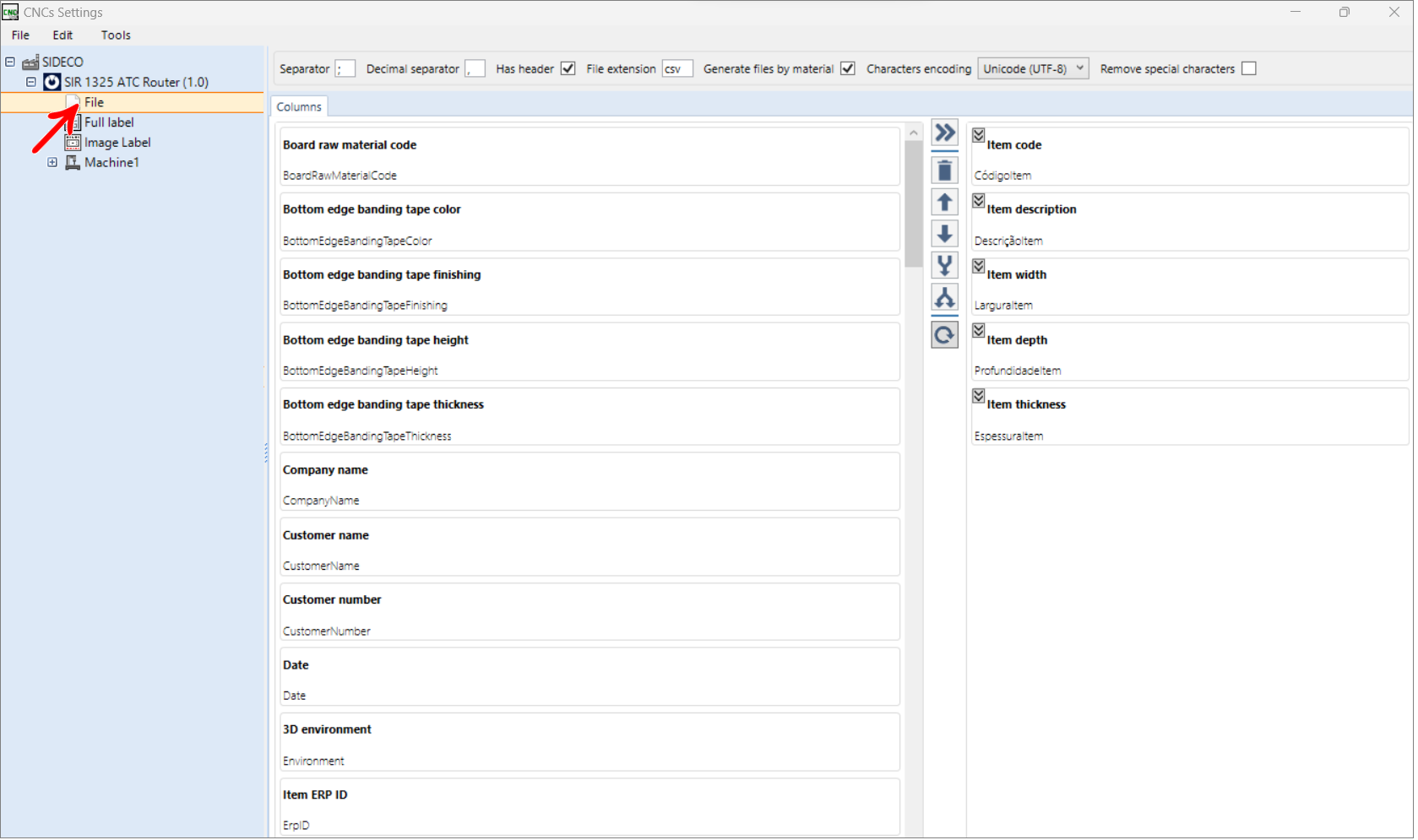Select Bottom edge banding tape finishing column
Image resolution: width=1418 pixels, height=840 pixels.
click(x=591, y=288)
